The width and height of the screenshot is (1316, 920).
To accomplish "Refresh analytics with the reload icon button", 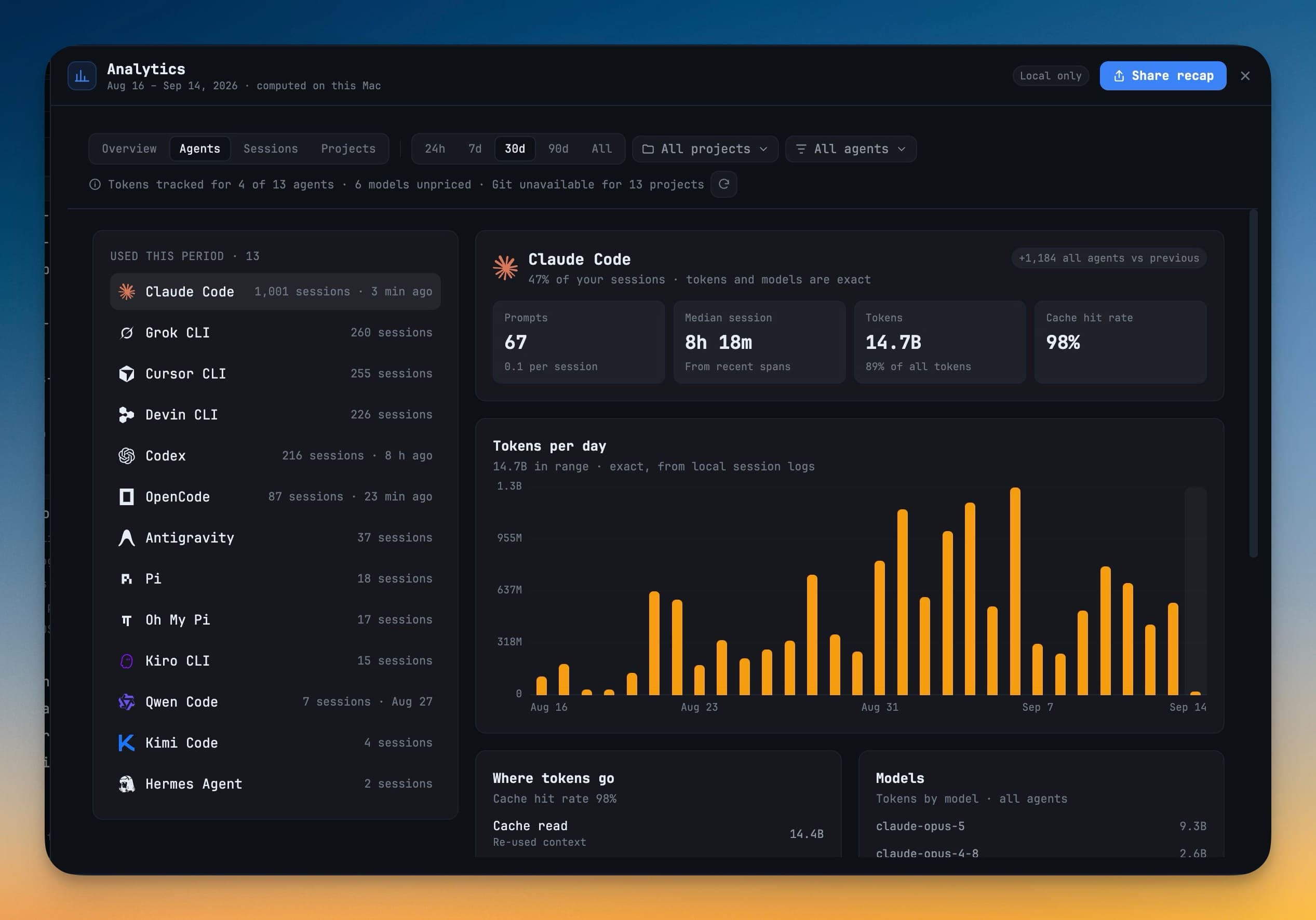I will tap(724, 184).
